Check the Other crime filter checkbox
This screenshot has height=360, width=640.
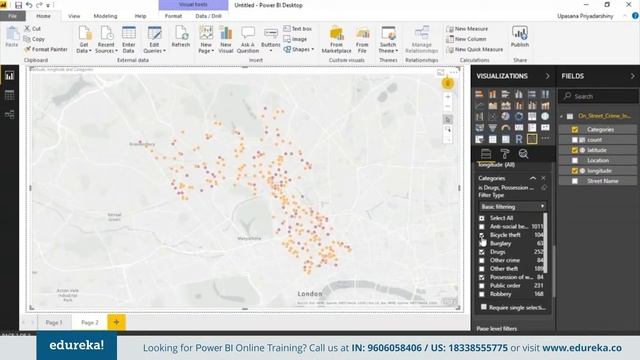(482, 260)
